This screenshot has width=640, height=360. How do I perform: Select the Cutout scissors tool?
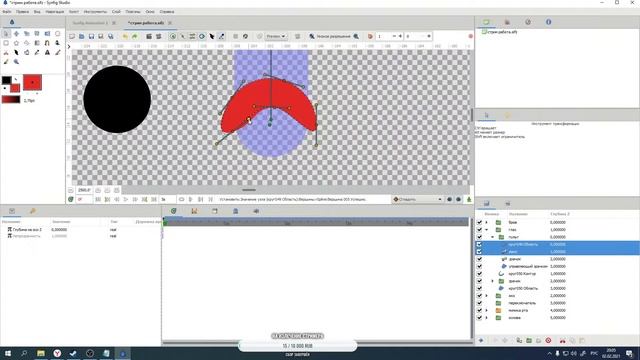tap(6, 52)
